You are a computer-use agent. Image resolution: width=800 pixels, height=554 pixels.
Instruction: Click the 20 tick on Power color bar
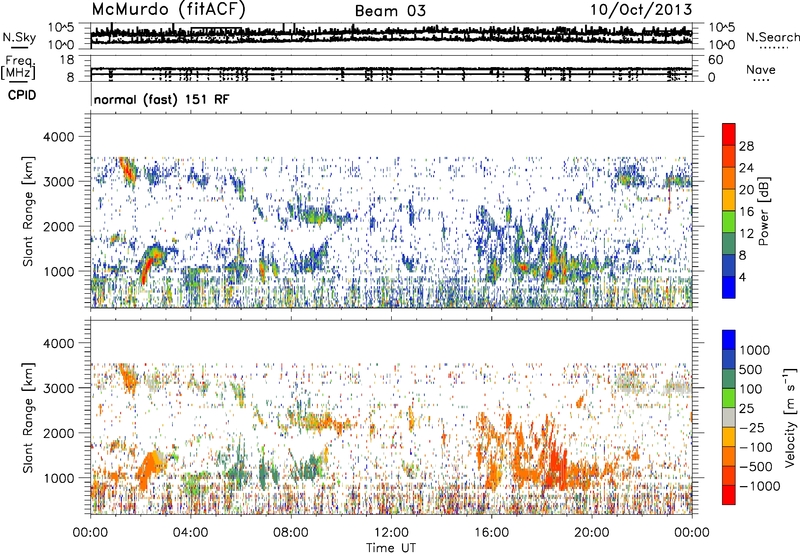tap(746, 190)
